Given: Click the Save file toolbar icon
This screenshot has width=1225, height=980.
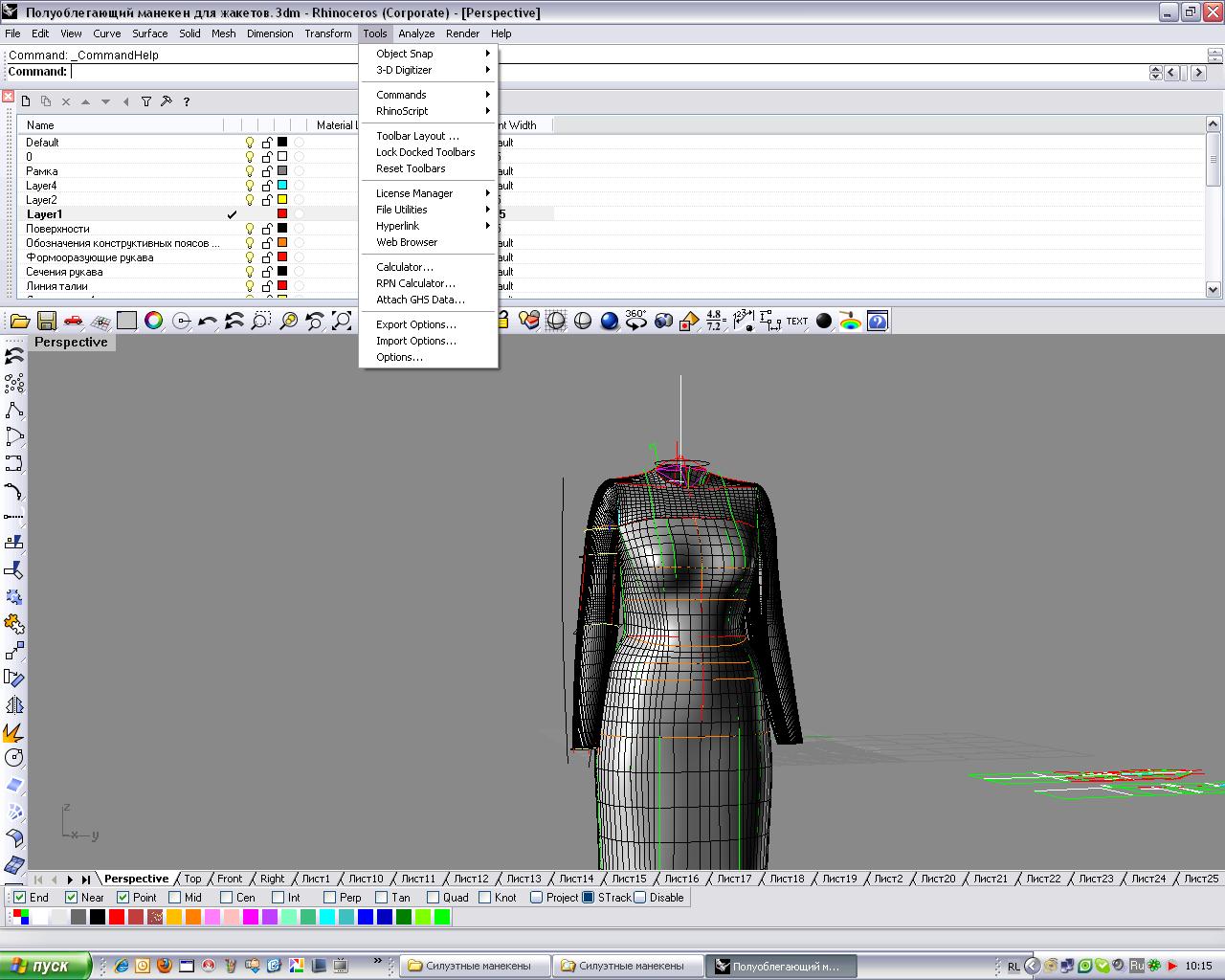Looking at the screenshot, I should point(46,322).
